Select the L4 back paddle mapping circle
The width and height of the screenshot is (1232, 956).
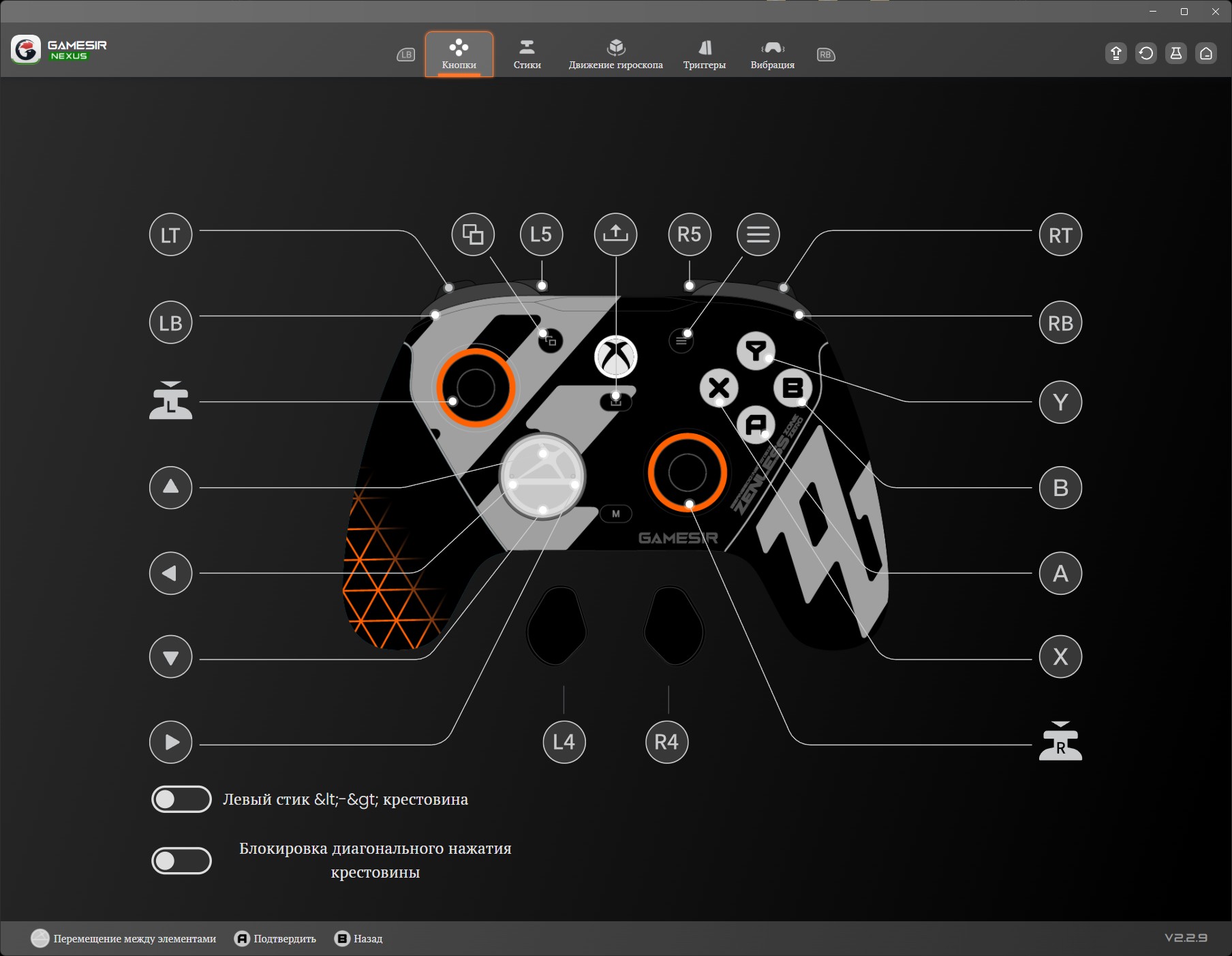(x=564, y=742)
